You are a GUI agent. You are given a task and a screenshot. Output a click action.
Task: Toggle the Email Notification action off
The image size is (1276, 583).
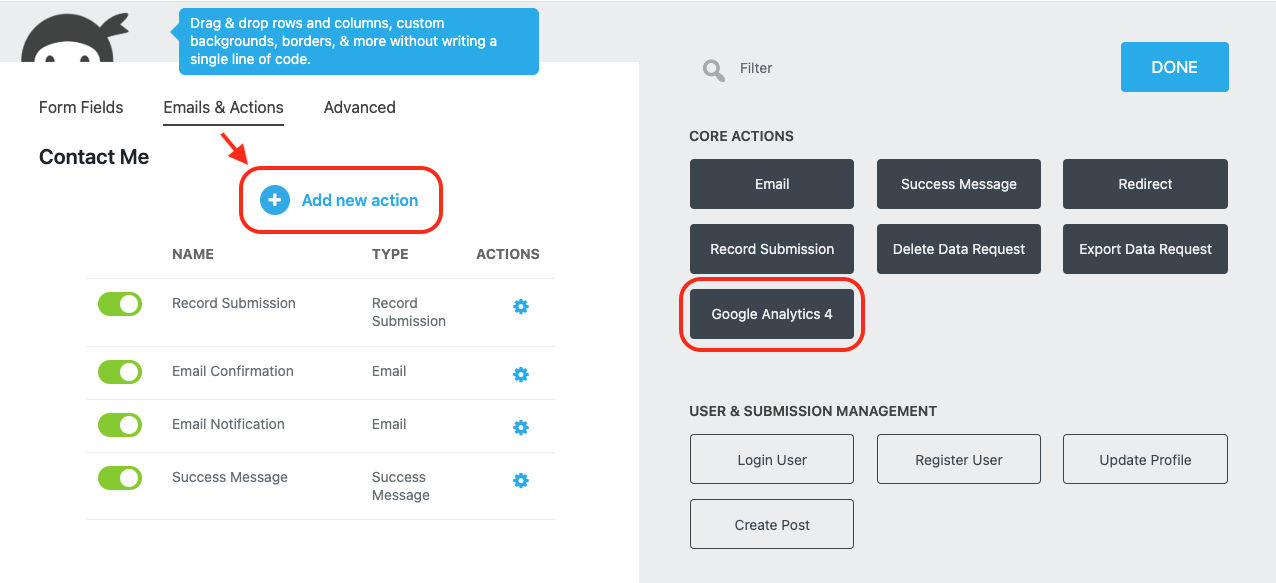coord(119,425)
